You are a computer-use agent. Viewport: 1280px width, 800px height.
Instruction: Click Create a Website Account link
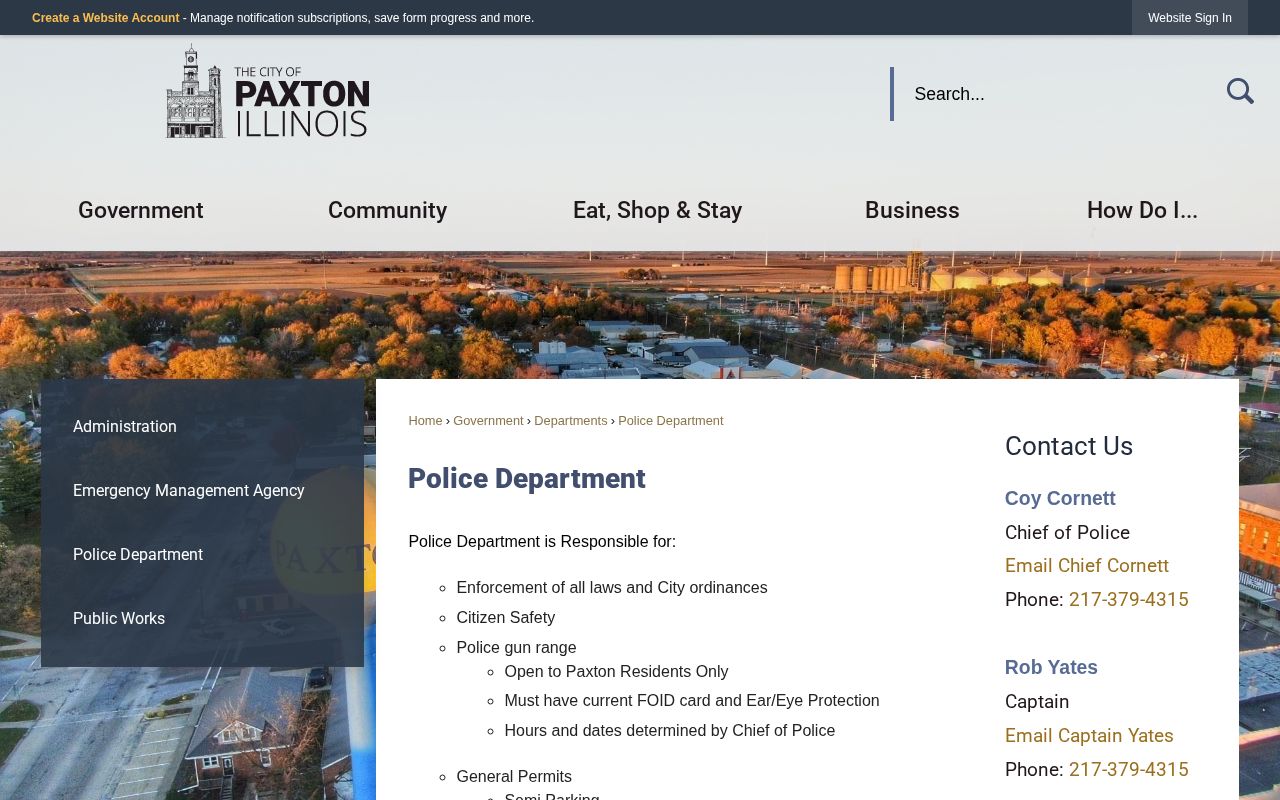click(x=106, y=18)
